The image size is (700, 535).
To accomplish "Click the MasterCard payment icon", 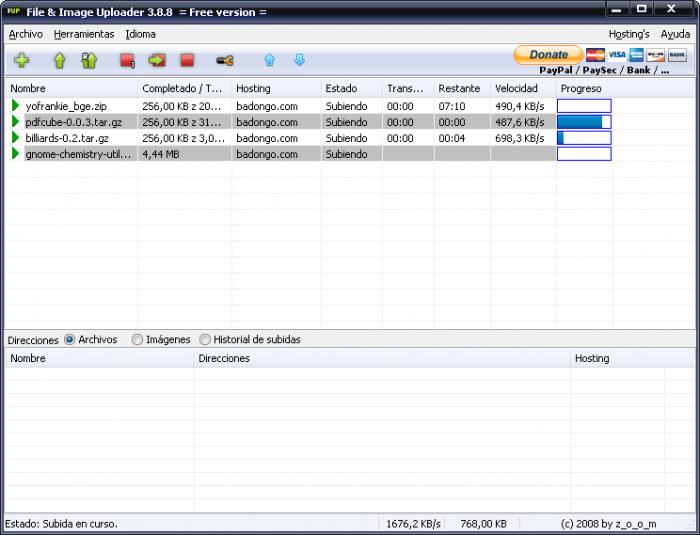I will [x=595, y=55].
